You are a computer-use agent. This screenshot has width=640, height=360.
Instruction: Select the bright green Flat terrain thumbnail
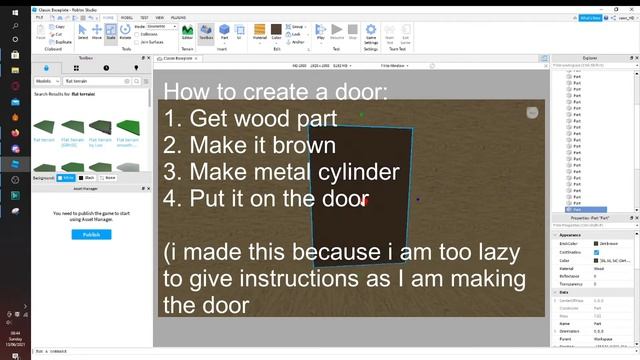pos(128,127)
